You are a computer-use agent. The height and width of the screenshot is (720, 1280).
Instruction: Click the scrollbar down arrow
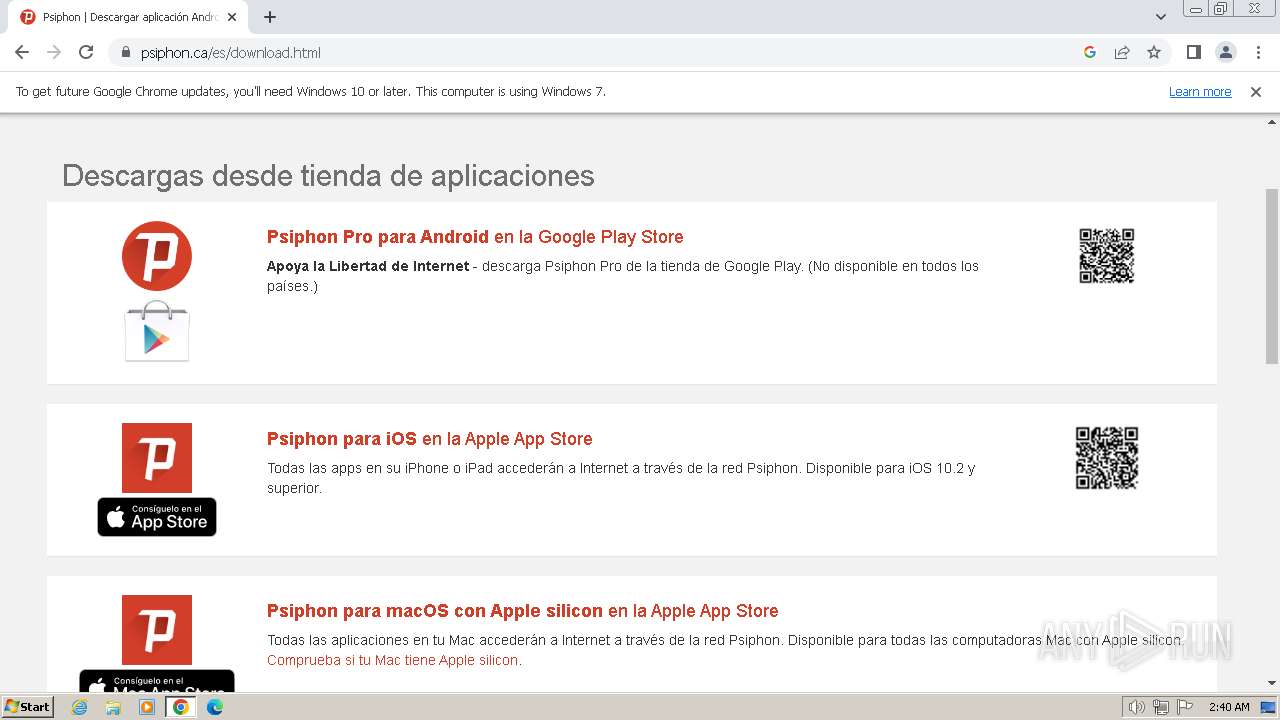coord(1272,683)
